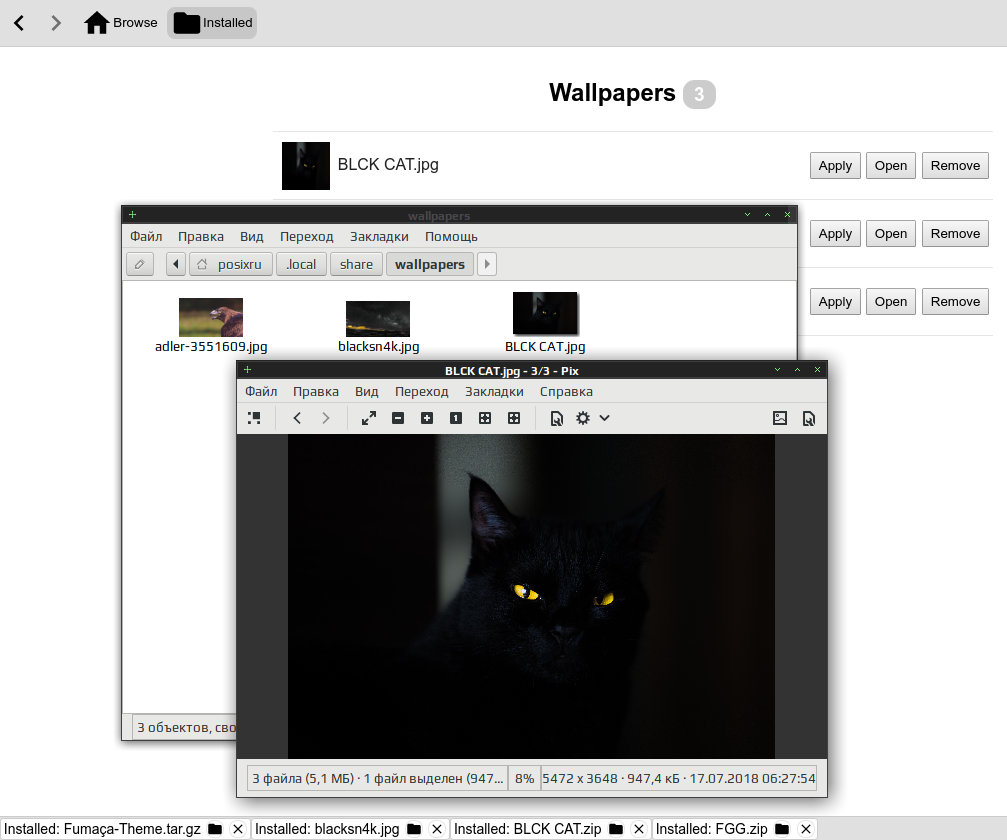The width and height of the screenshot is (1007, 840).
Task: Toggle location edit mode in file manager
Action: [139, 264]
